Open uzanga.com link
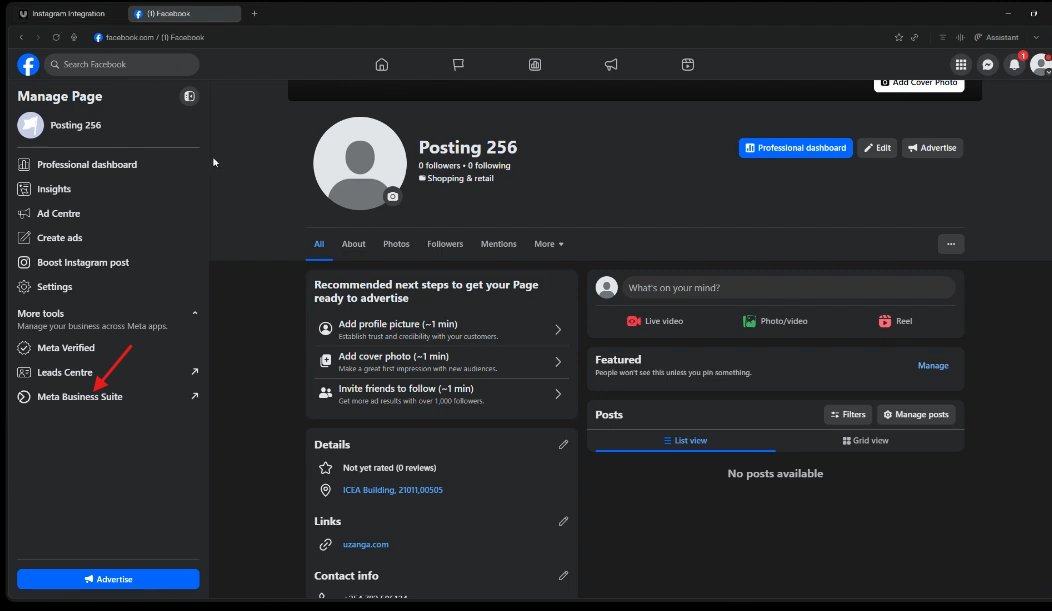Viewport: 1052px width, 611px height. tap(366, 545)
